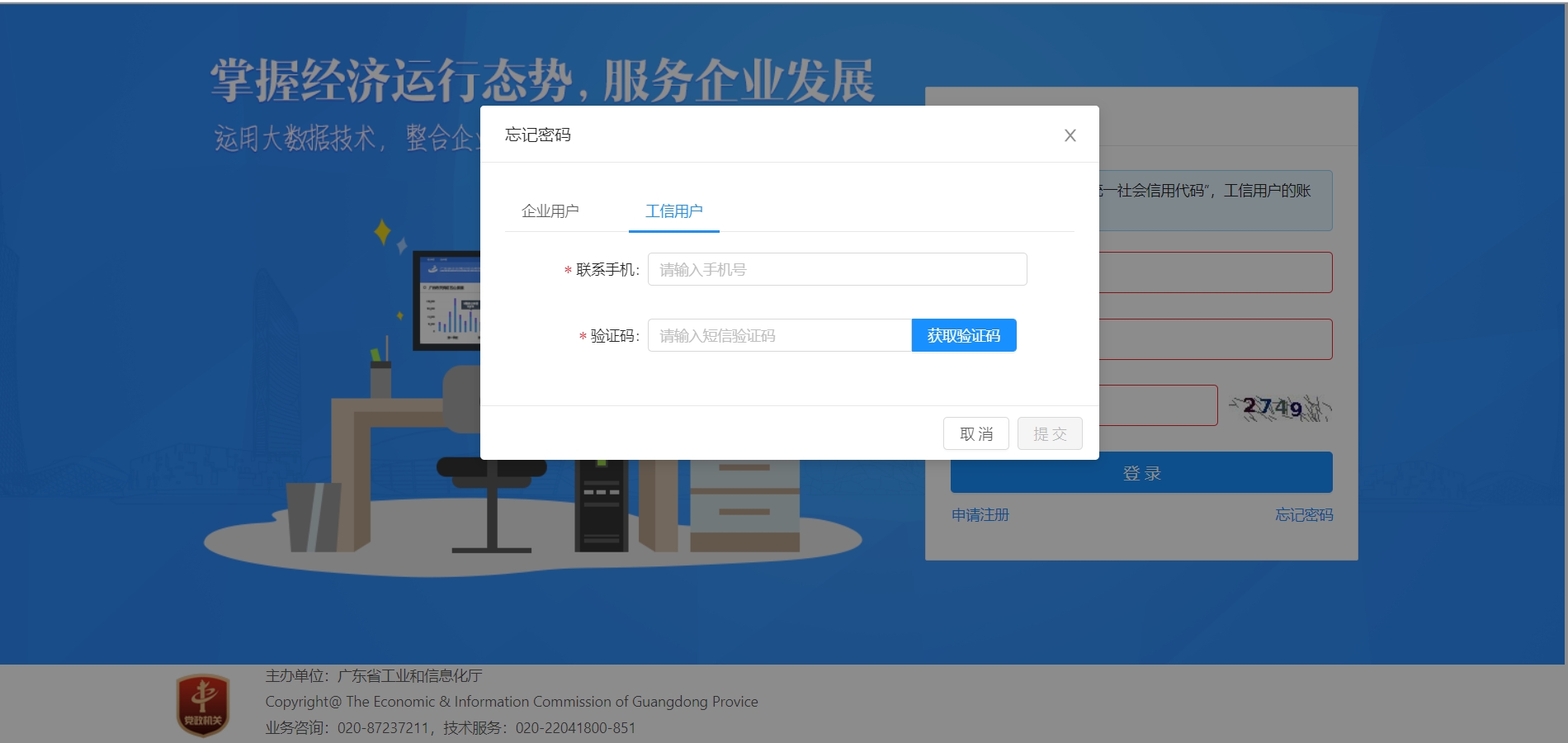Switch to the 企业用户 tab
The image size is (1568, 743).
pyautogui.click(x=550, y=211)
